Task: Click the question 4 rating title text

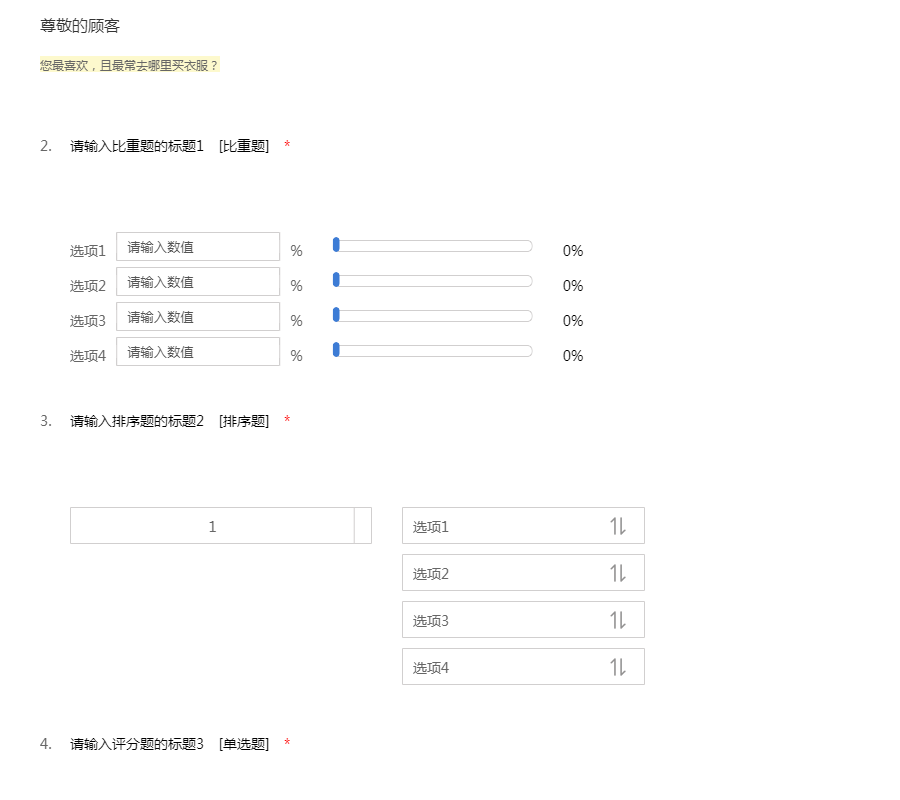Action: (x=137, y=744)
